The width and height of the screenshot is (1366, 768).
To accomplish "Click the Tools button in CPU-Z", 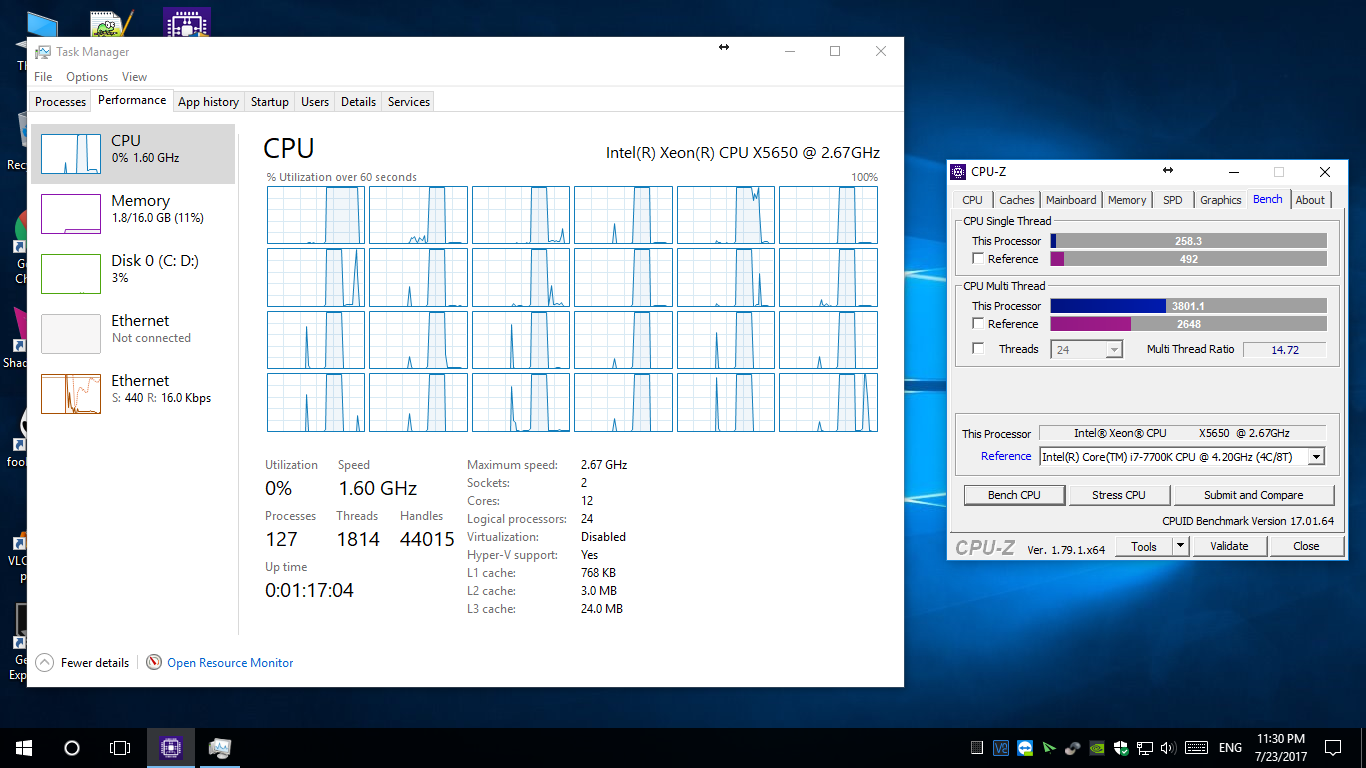I will [x=1144, y=546].
